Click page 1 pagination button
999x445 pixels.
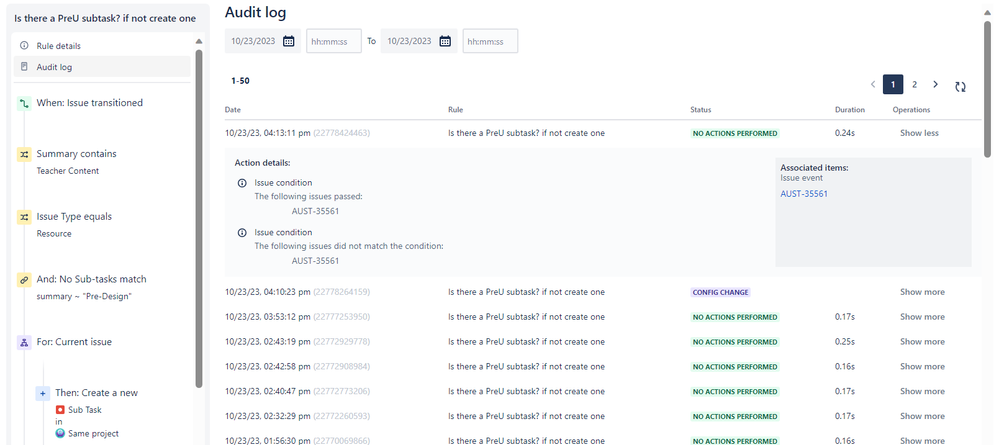[x=893, y=84]
